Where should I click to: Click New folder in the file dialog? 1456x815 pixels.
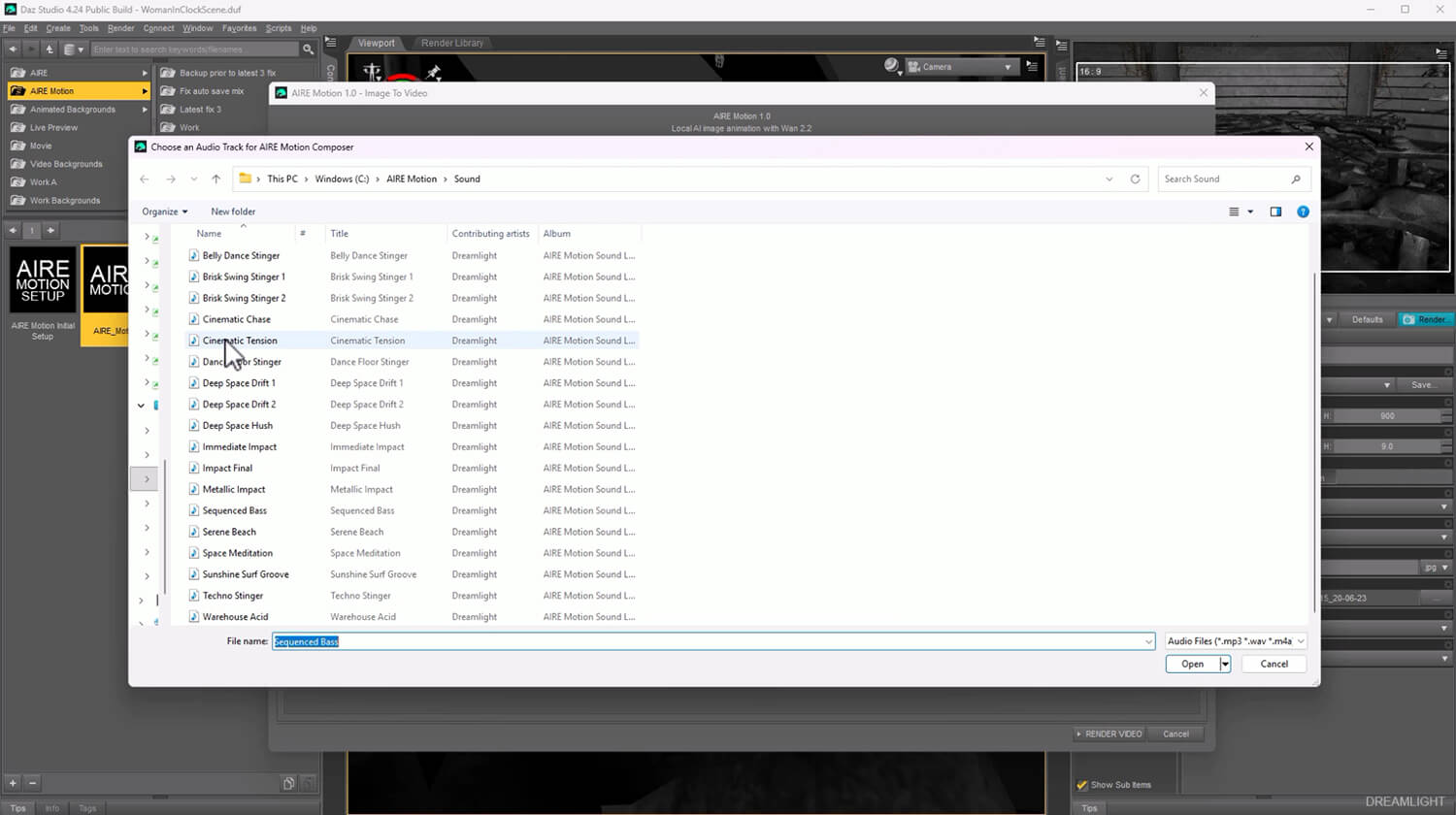[x=233, y=212]
